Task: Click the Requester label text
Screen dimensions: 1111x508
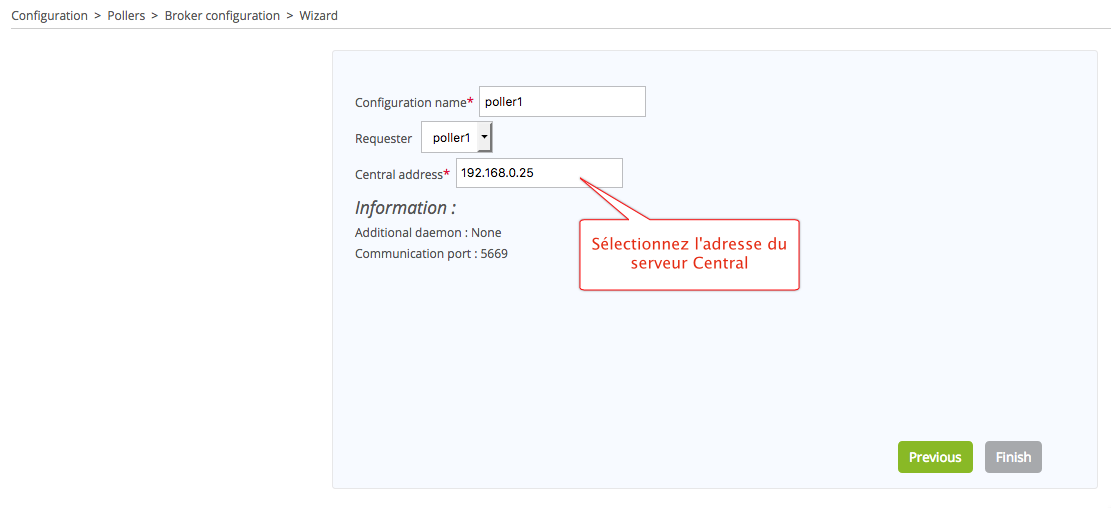Action: click(383, 139)
